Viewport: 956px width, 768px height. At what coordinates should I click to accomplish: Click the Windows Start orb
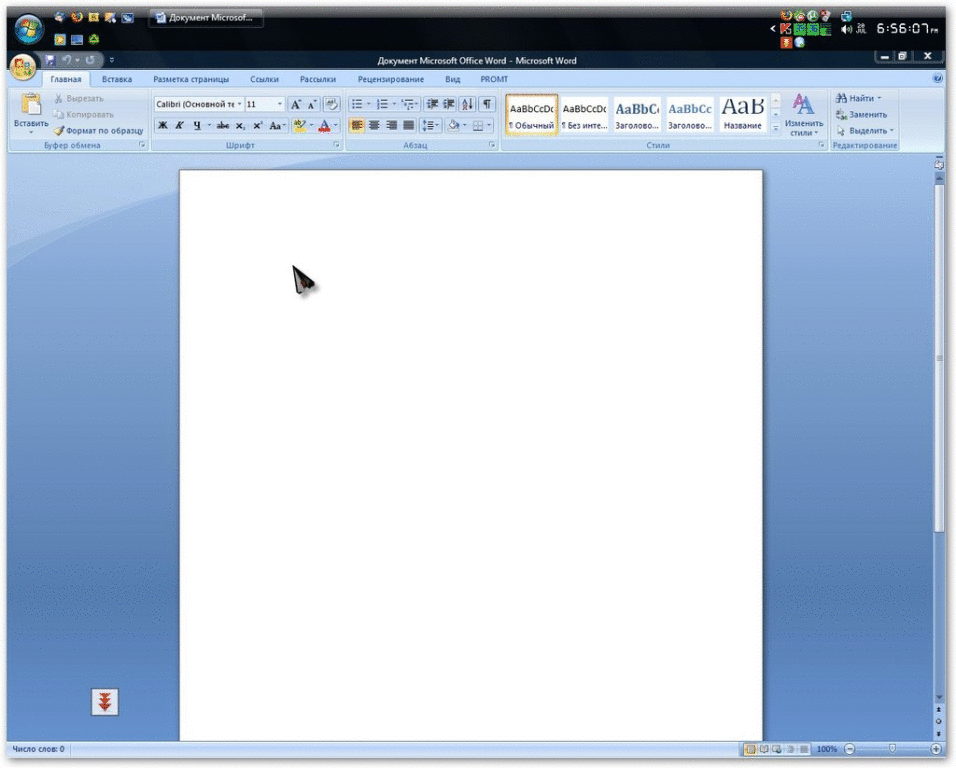[28, 28]
